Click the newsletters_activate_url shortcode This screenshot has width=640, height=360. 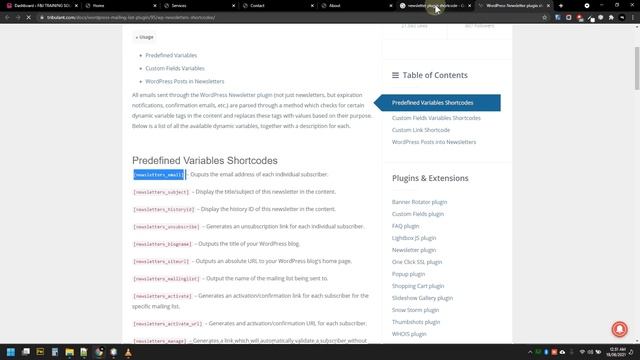click(168, 324)
